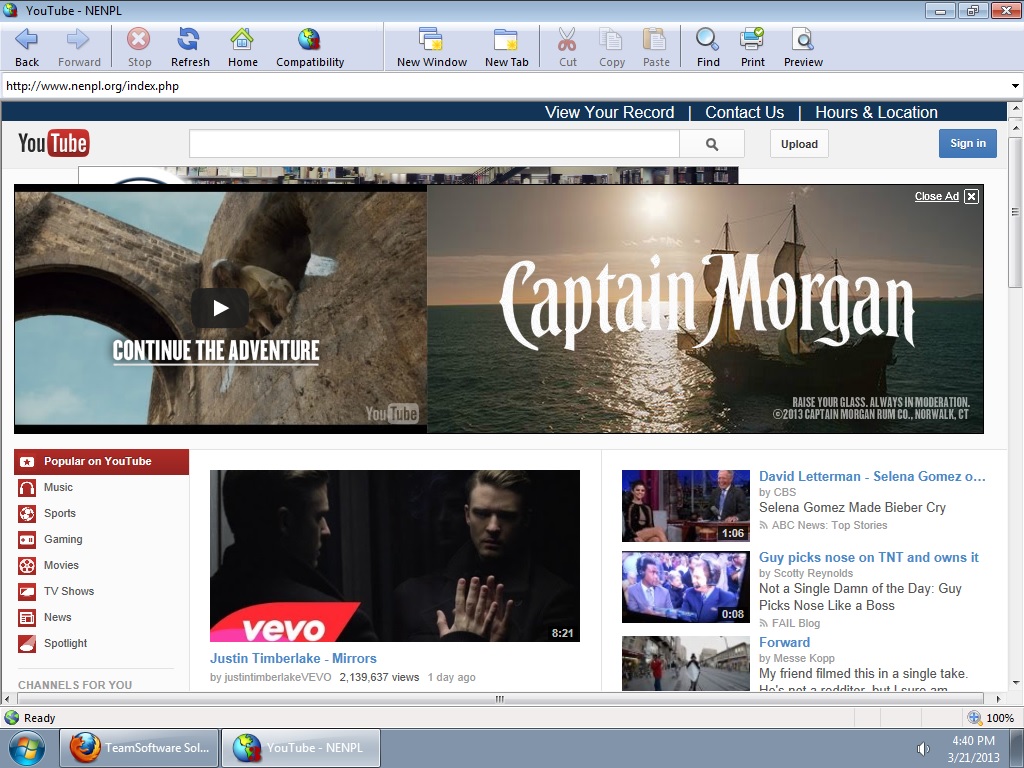The width and height of the screenshot is (1024, 768).
Task: Click the 100% zoom level control
Action: (991, 718)
